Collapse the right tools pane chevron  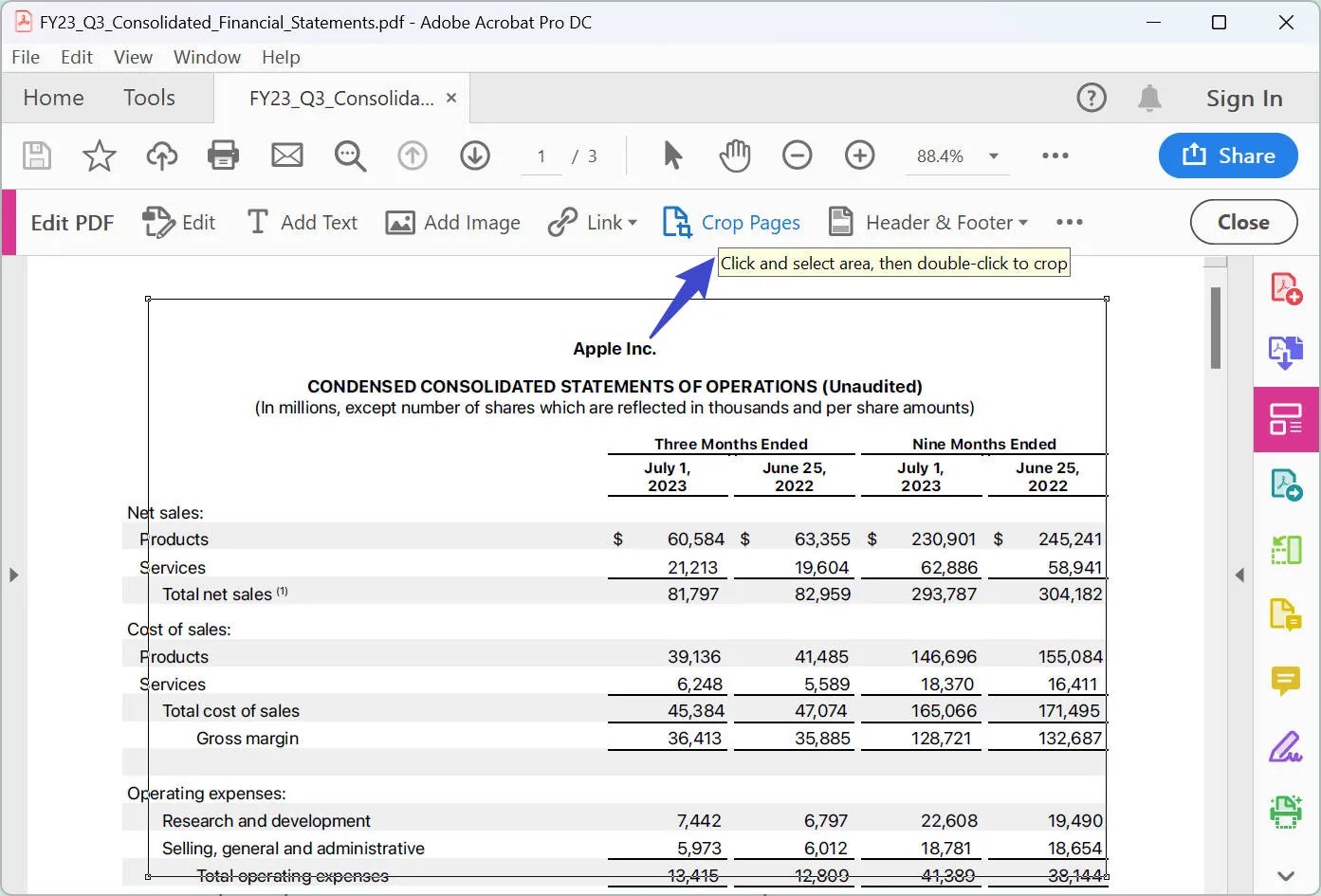[x=1240, y=574]
